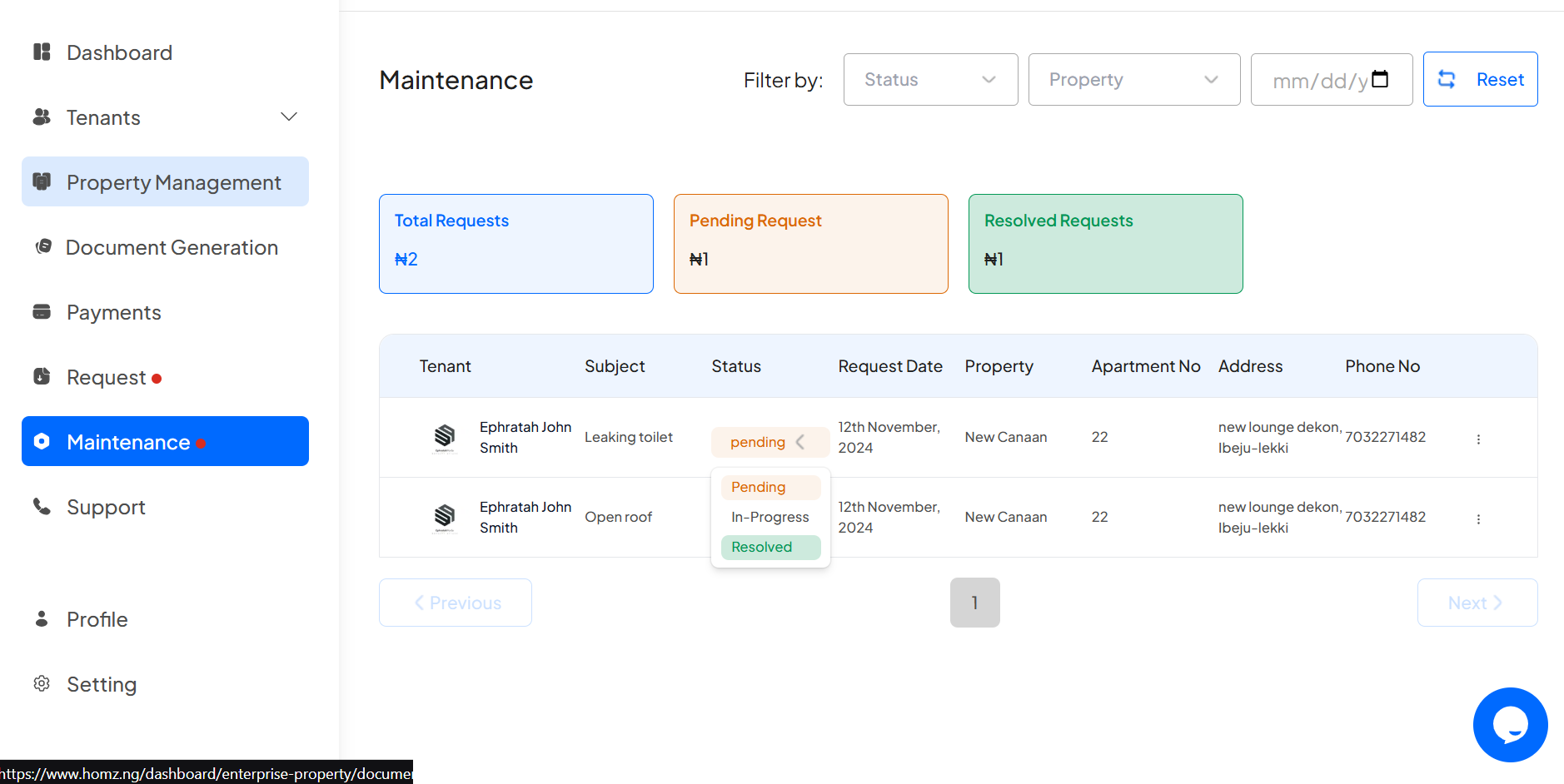Open actions menu for Leaking toilet row
This screenshot has width=1564, height=784.
click(x=1478, y=439)
